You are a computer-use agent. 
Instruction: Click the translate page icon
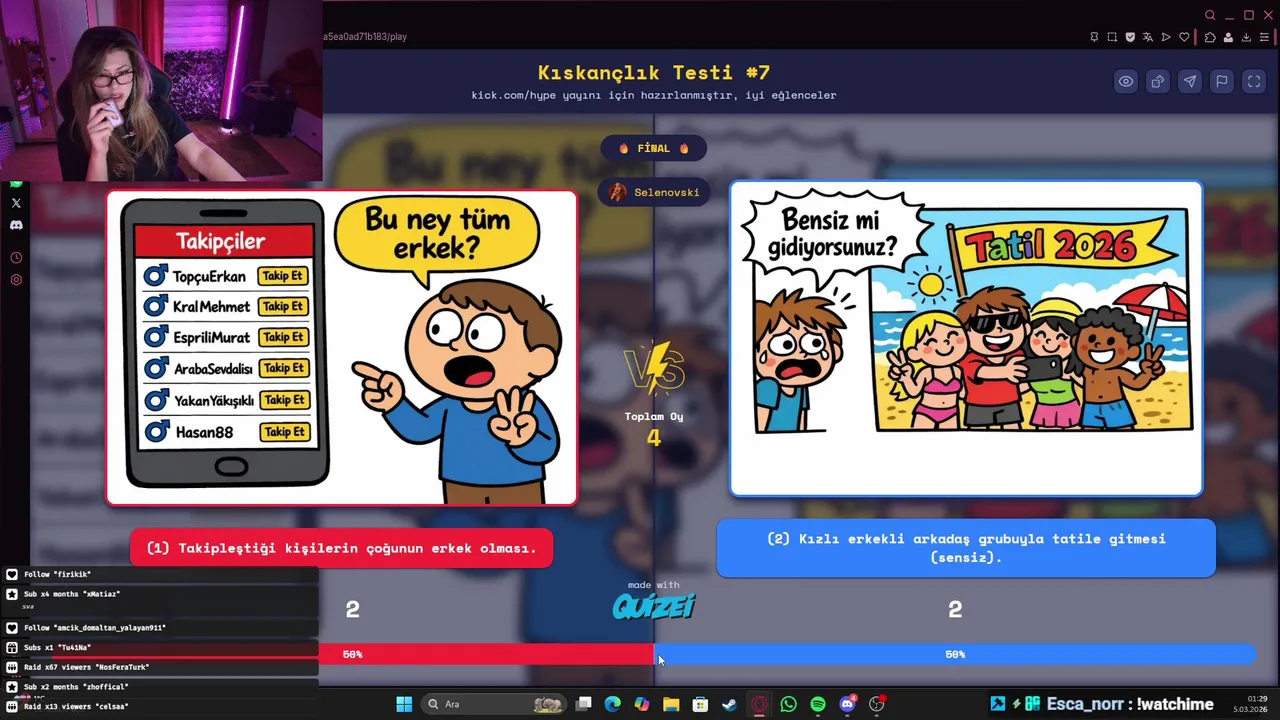click(1148, 37)
